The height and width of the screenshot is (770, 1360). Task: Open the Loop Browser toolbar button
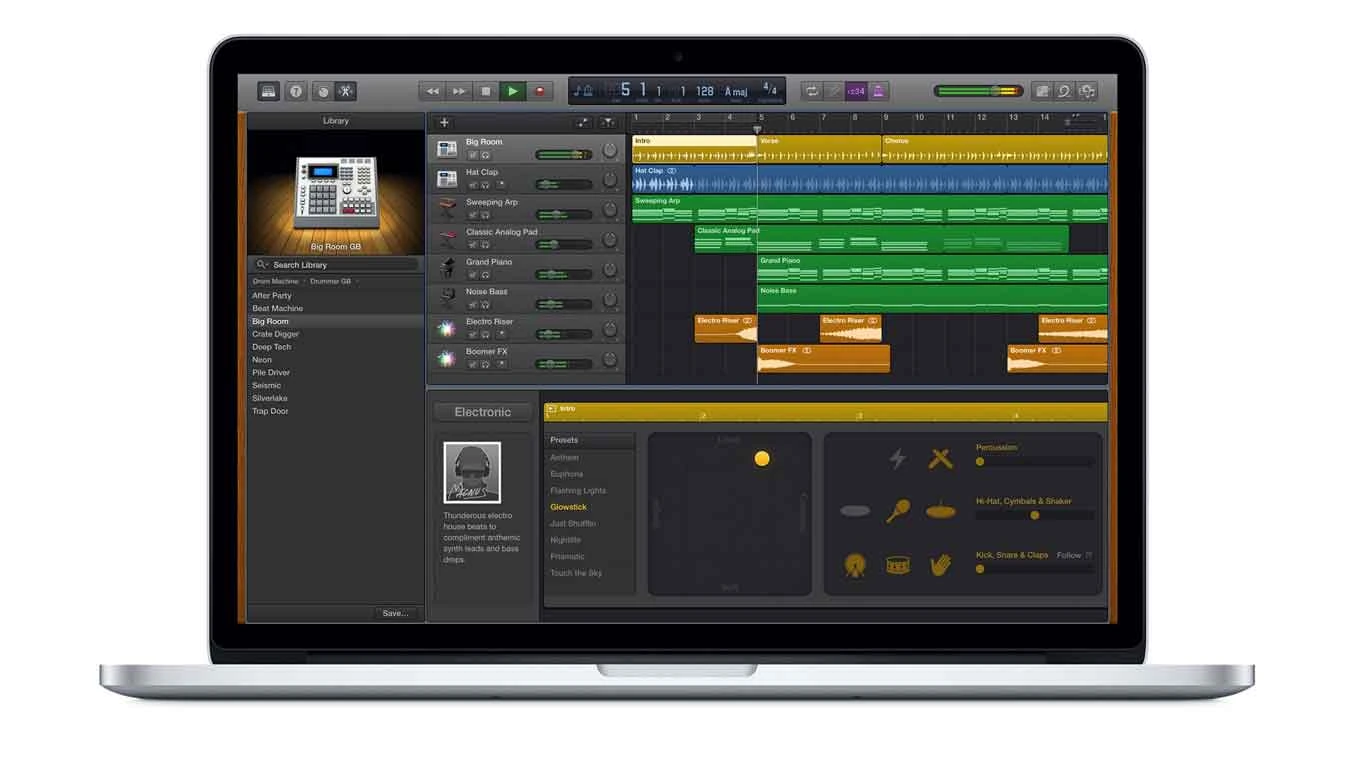pos(1064,91)
